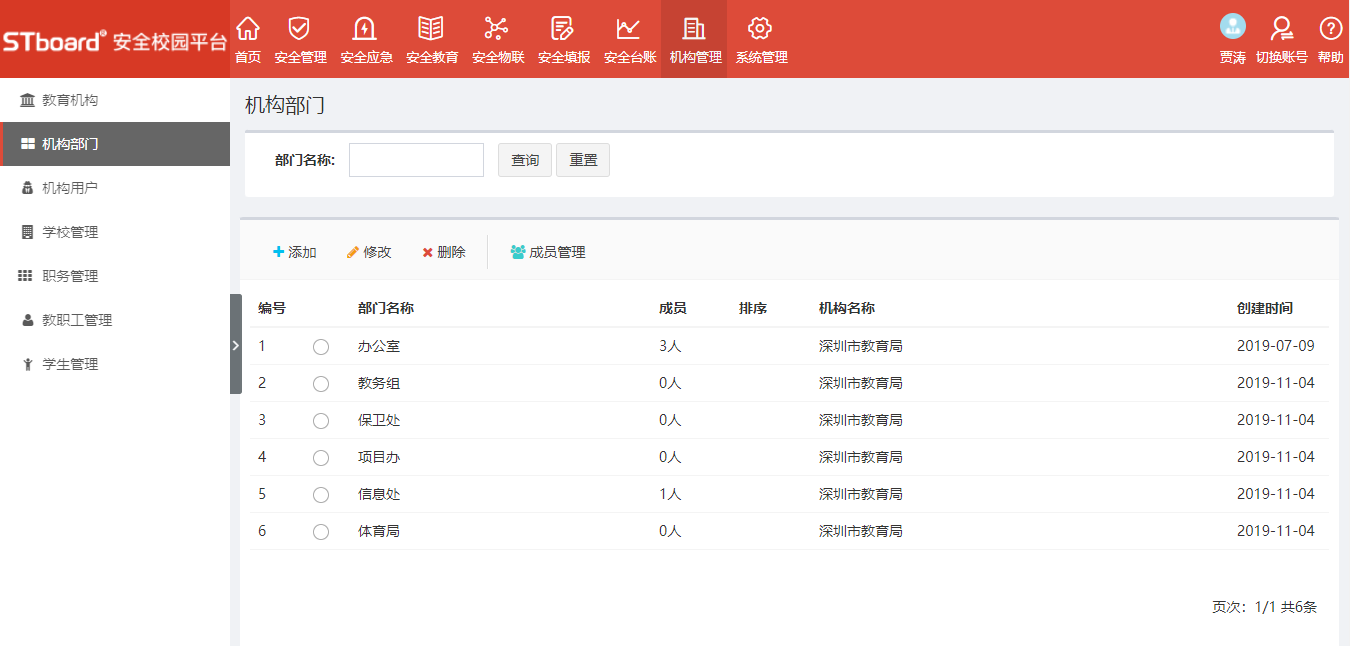Select the radio button for 体育局

(x=321, y=532)
